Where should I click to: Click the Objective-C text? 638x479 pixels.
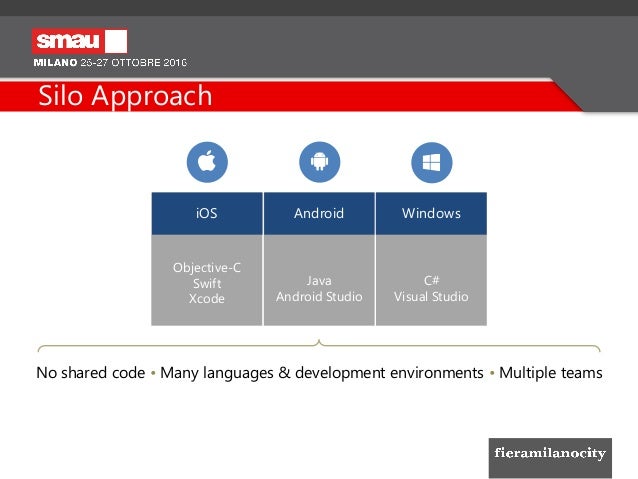(207, 267)
